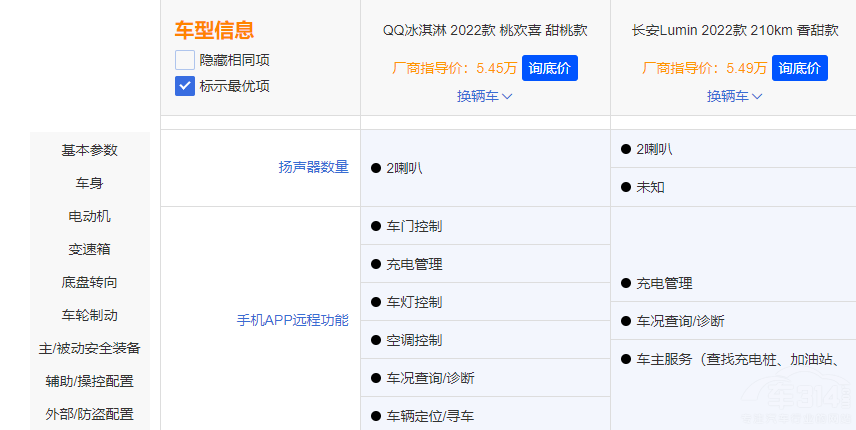Viewport: 856px width, 430px height.
Task: Click 询底价 button for QQ冰淇淋
Action: pos(549,68)
